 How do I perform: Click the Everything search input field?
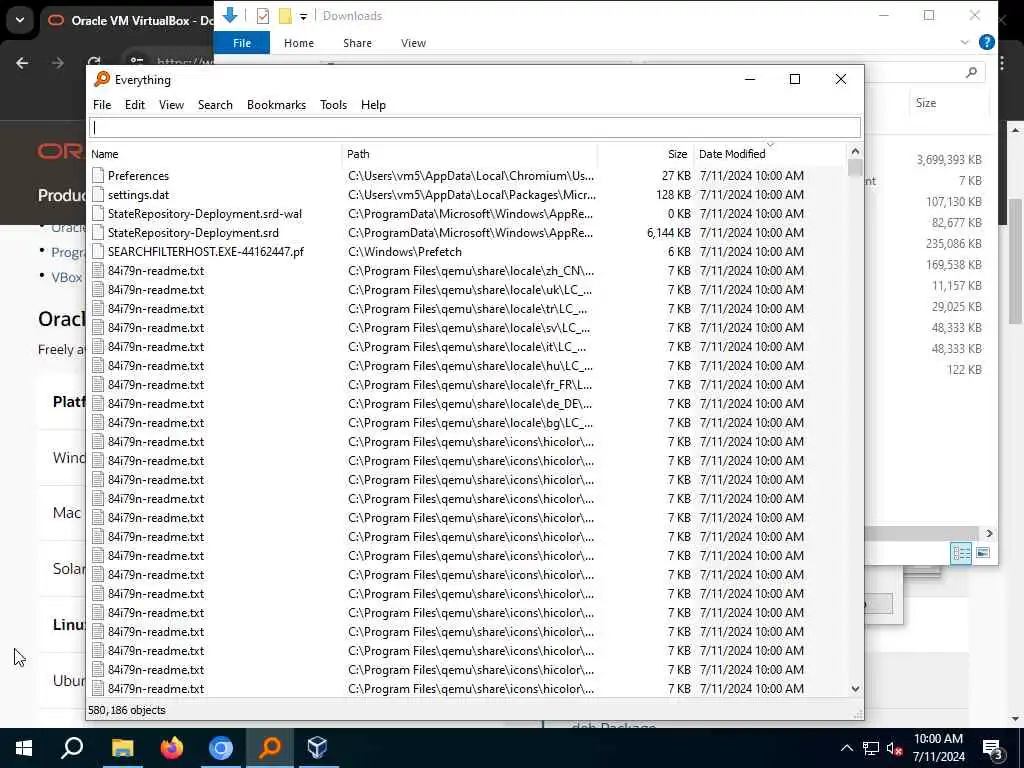point(475,127)
